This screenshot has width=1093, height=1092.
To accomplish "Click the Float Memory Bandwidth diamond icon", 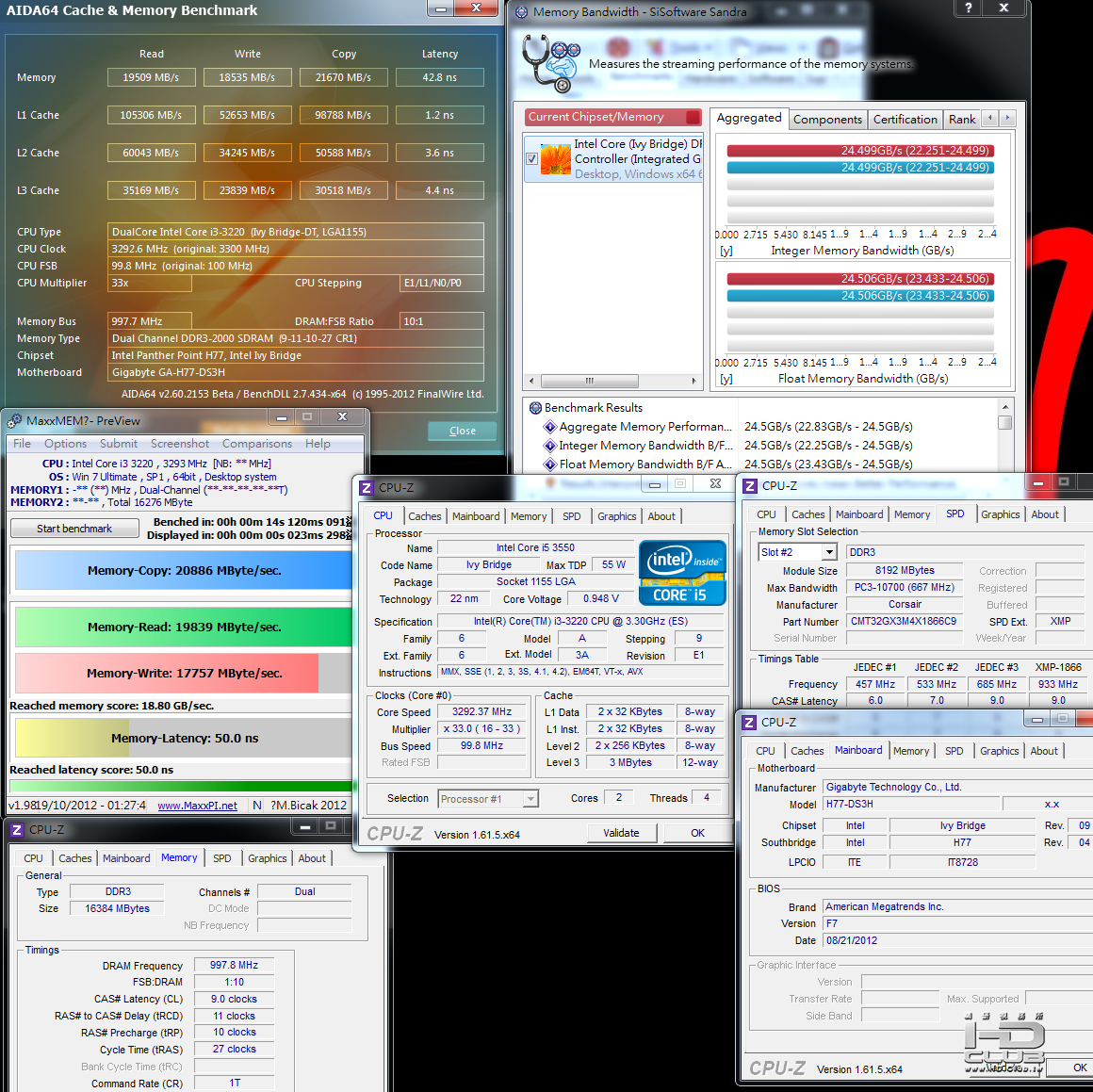I will click(x=550, y=465).
